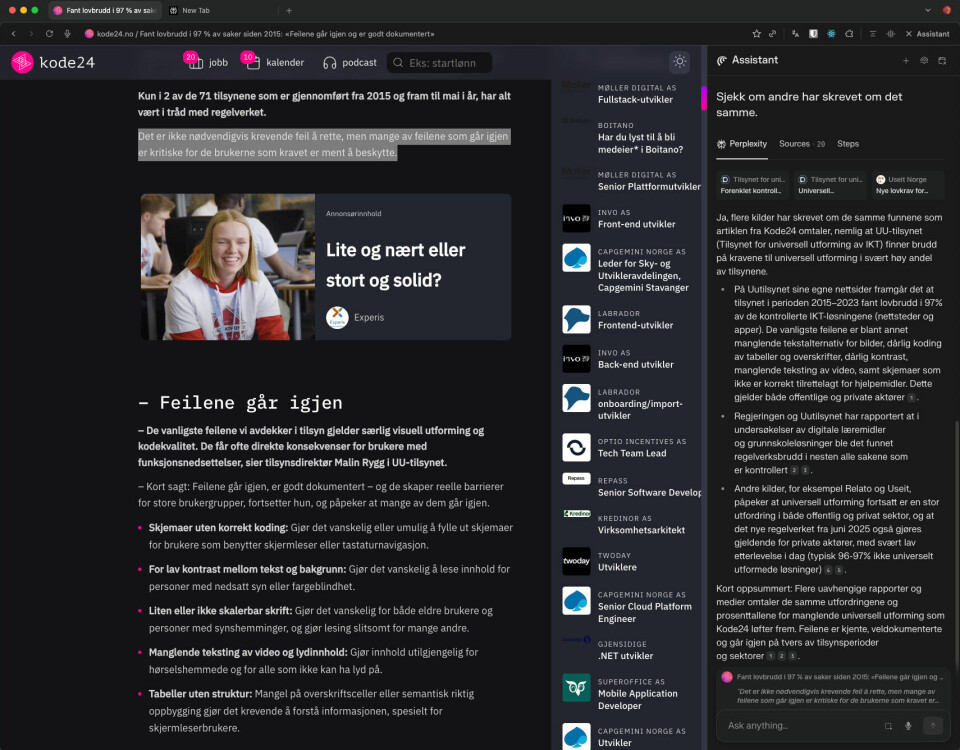Image resolution: width=960 pixels, height=750 pixels.
Task: Open a new tab with the plus button
Action: click(x=289, y=10)
